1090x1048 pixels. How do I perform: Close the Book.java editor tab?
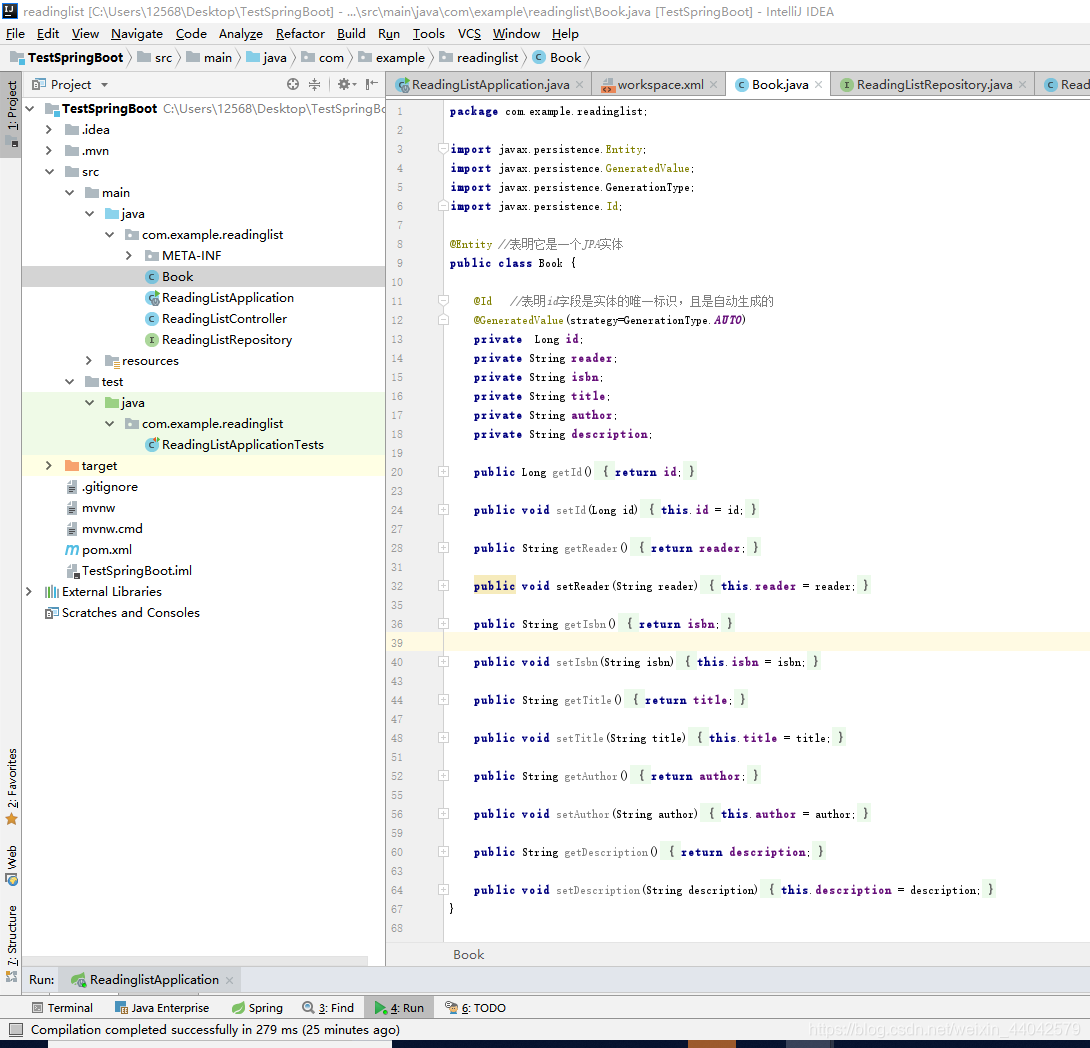[819, 85]
